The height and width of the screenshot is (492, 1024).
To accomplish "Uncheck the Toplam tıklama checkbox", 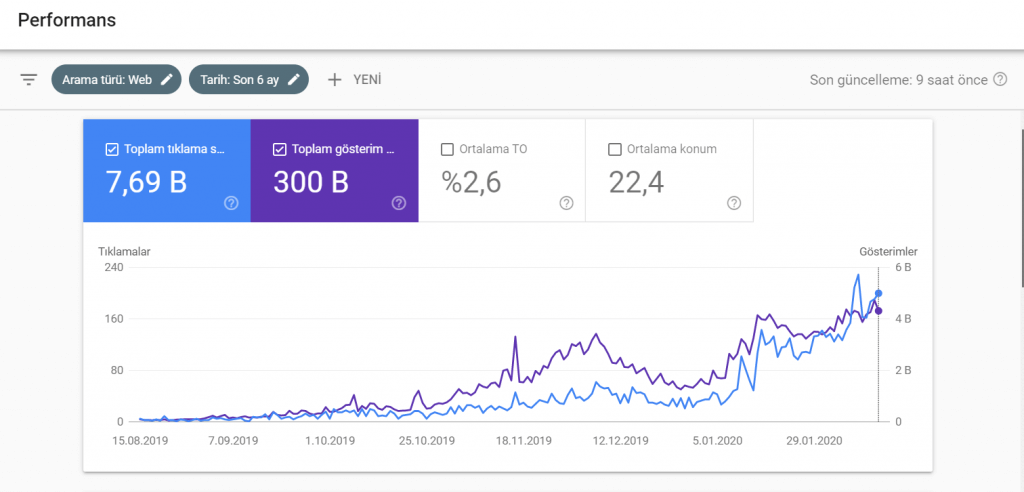I will point(112,150).
